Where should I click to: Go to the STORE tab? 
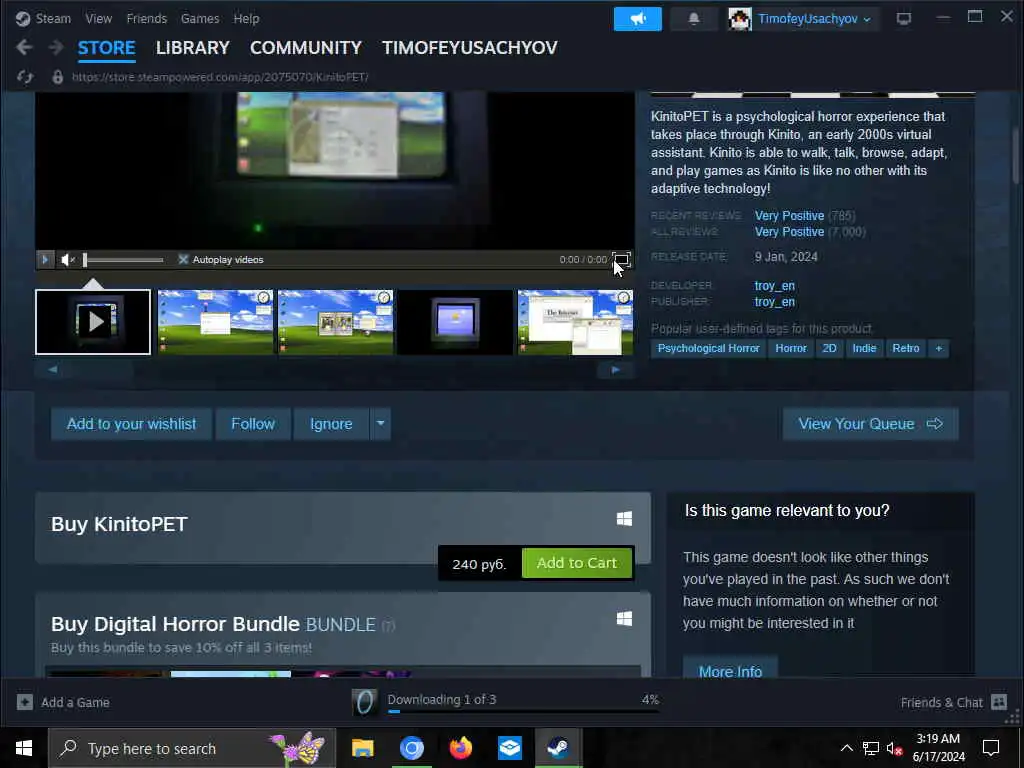(x=106, y=48)
